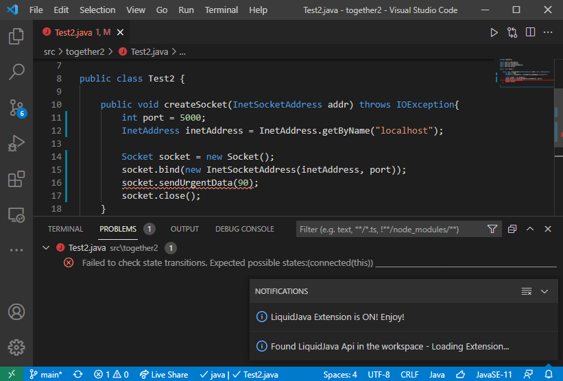This screenshot has height=381, width=563.
Task: Switch to the DEBUG CONSOLE panel tab
Action: click(245, 229)
